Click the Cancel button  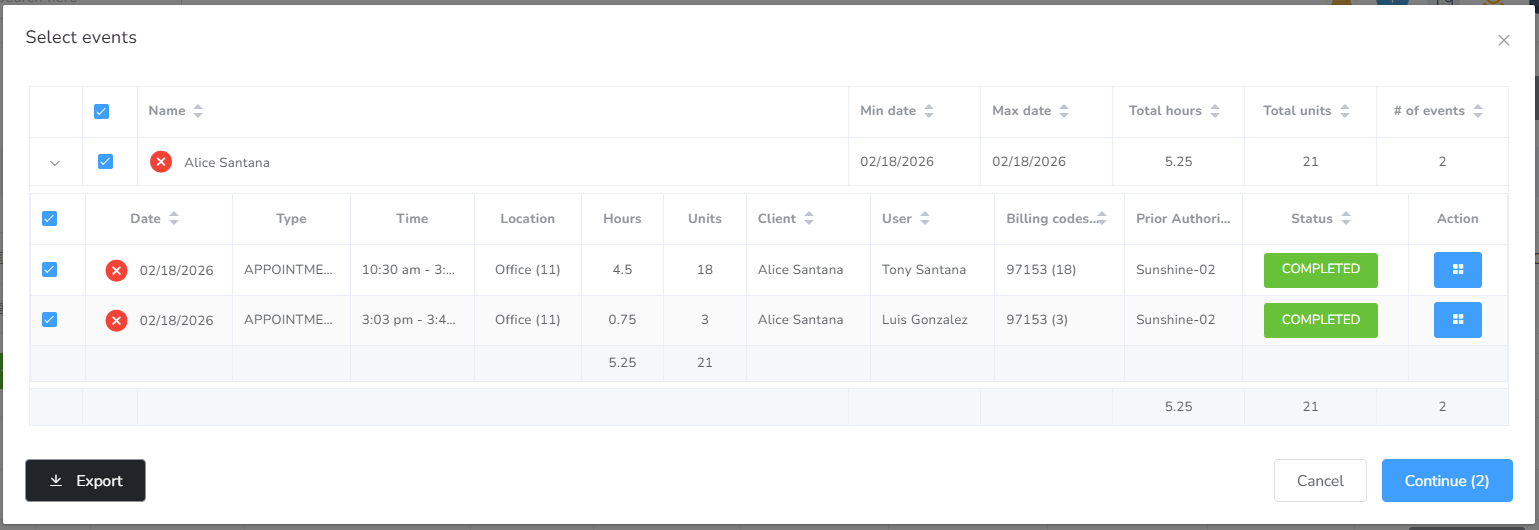pyautogui.click(x=1320, y=481)
